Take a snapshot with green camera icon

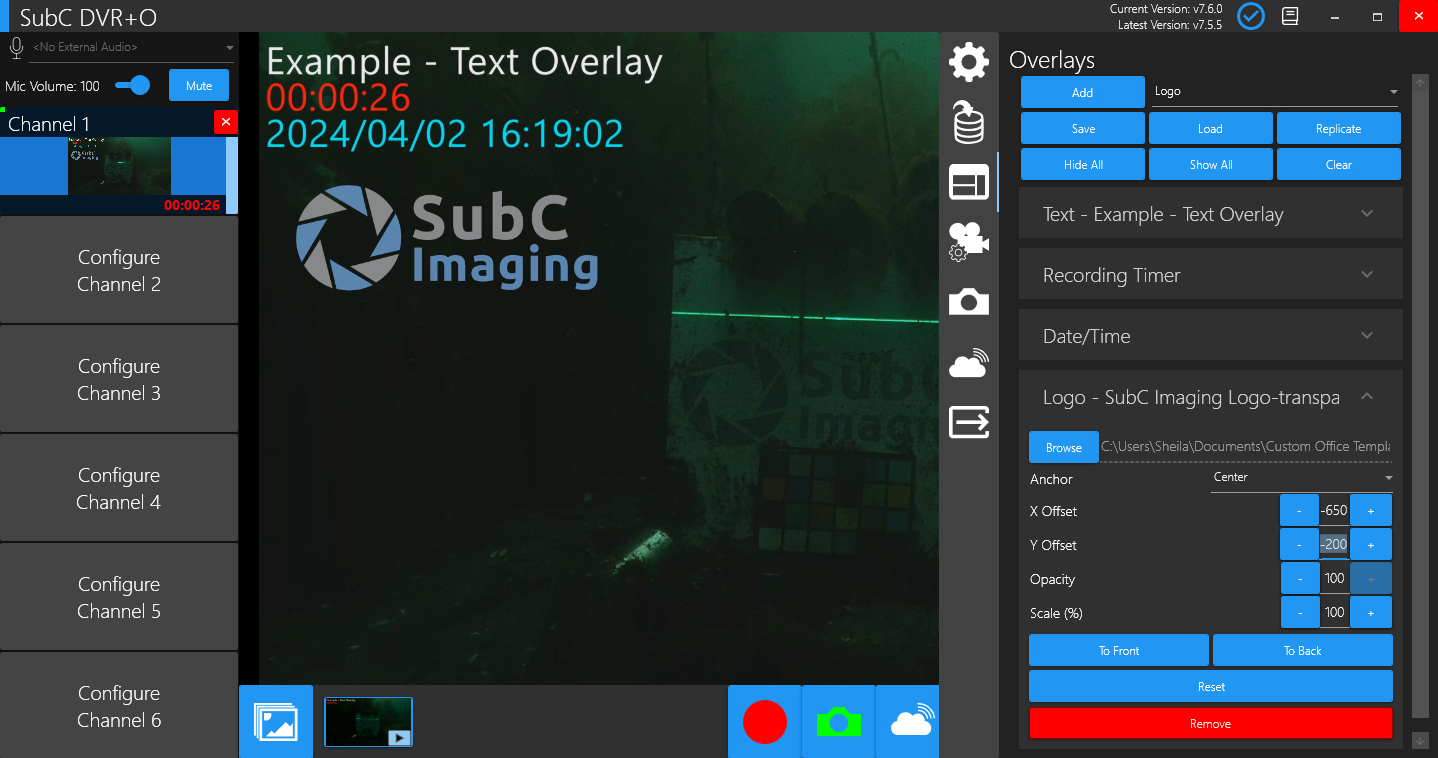click(838, 722)
